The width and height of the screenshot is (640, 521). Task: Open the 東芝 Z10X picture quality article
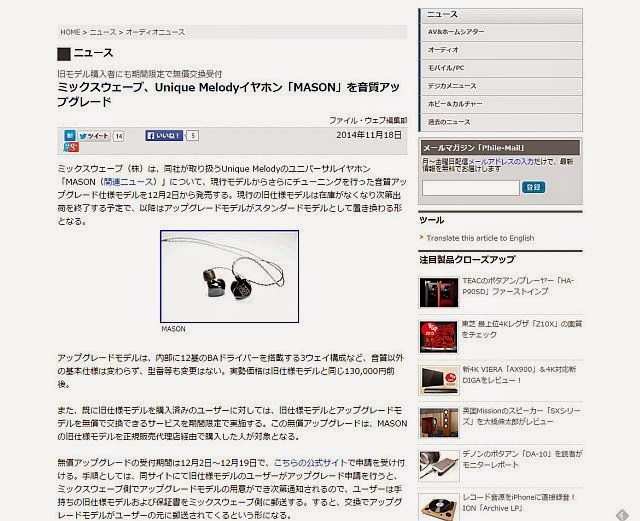point(522,329)
